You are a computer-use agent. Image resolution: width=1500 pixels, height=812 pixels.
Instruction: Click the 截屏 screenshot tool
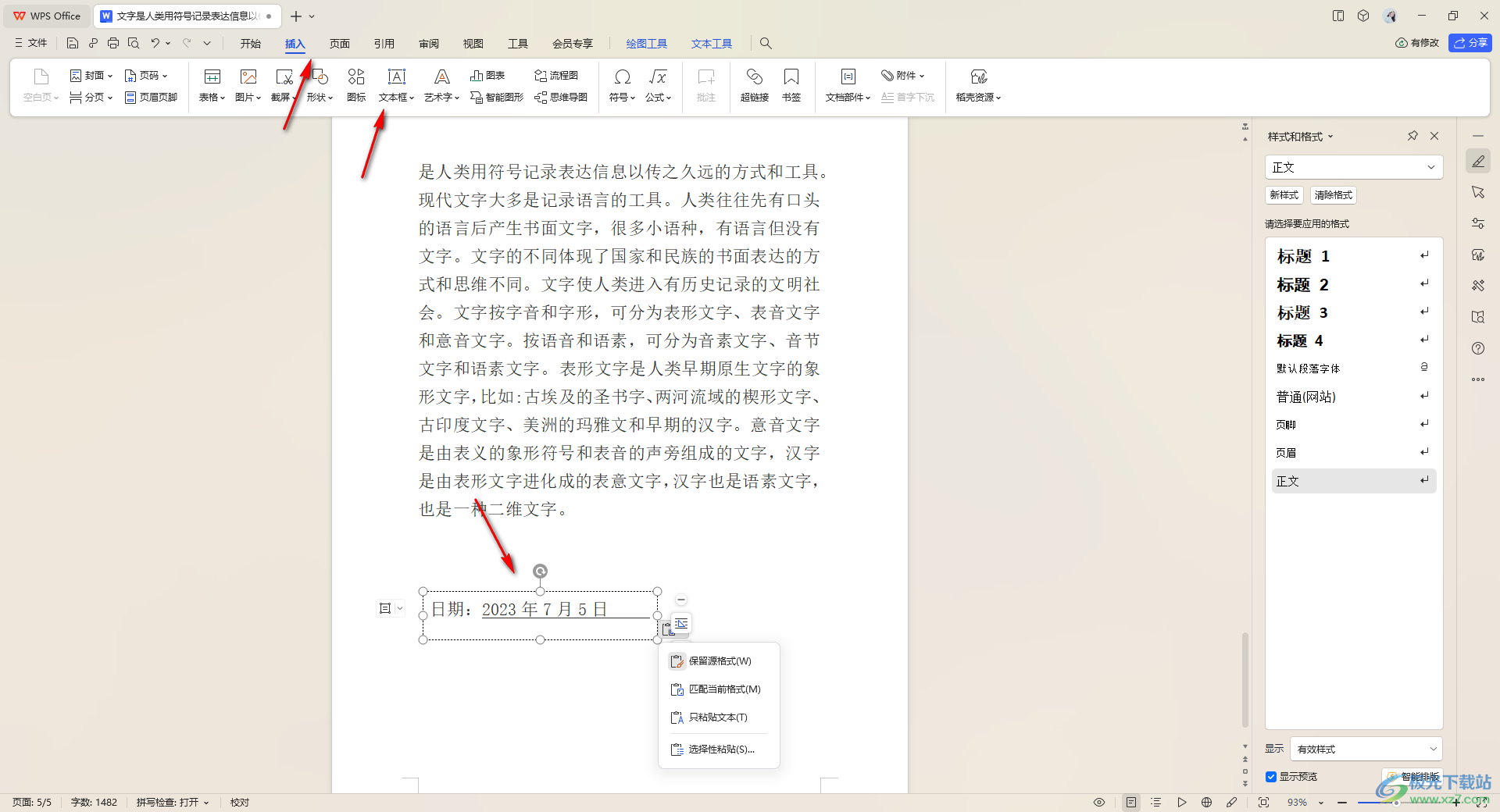pyautogui.click(x=283, y=85)
